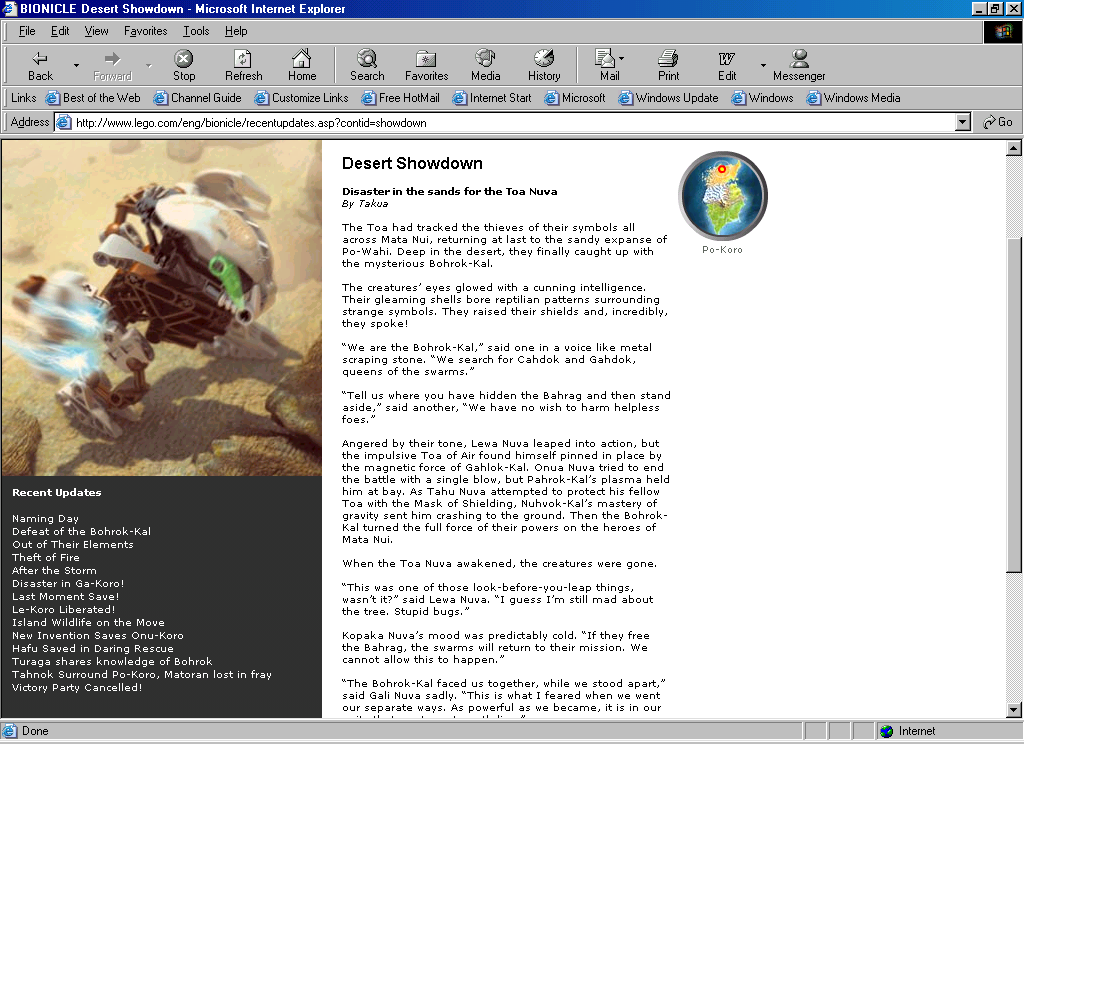Image resolution: width=1100 pixels, height=1000 pixels.
Task: Open the Tools menu
Action: tap(196, 31)
